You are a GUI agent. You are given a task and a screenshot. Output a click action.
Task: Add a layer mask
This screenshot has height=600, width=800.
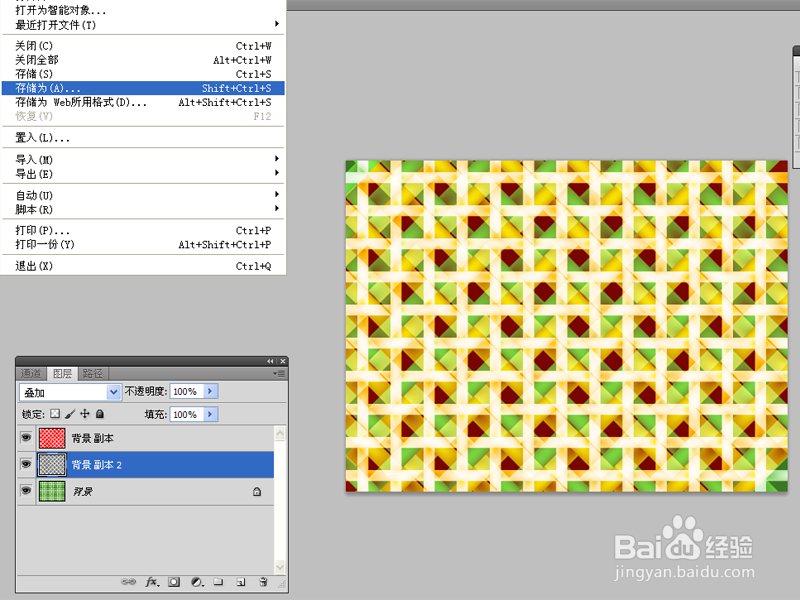174,582
